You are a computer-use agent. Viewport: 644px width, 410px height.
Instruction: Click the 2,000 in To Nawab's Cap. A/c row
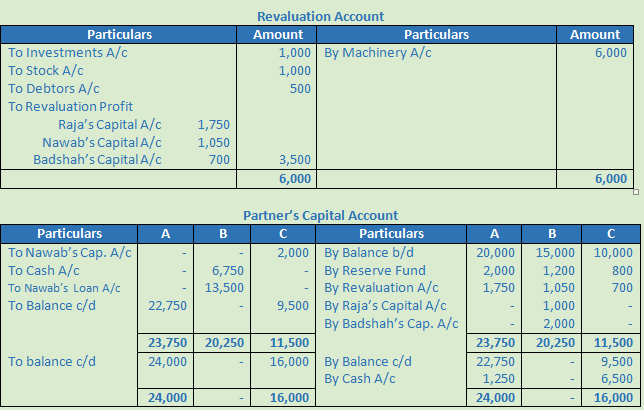(292, 253)
